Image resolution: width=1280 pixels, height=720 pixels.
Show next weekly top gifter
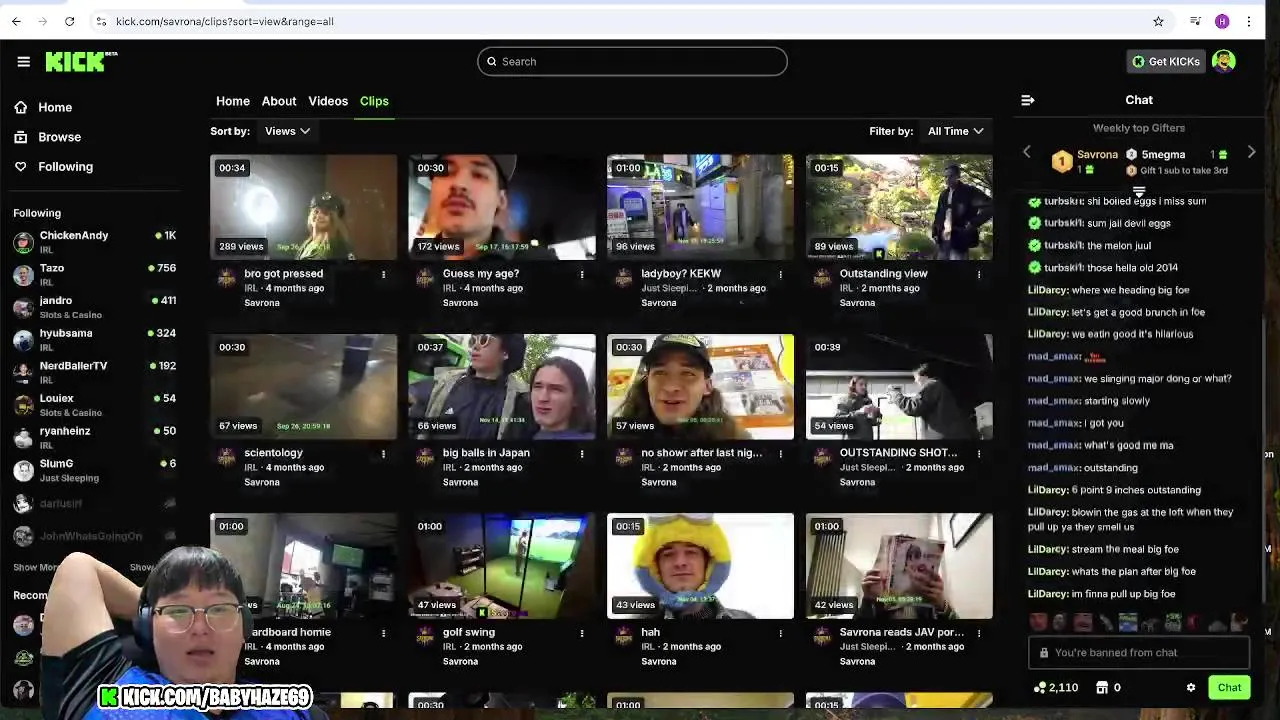(1251, 152)
